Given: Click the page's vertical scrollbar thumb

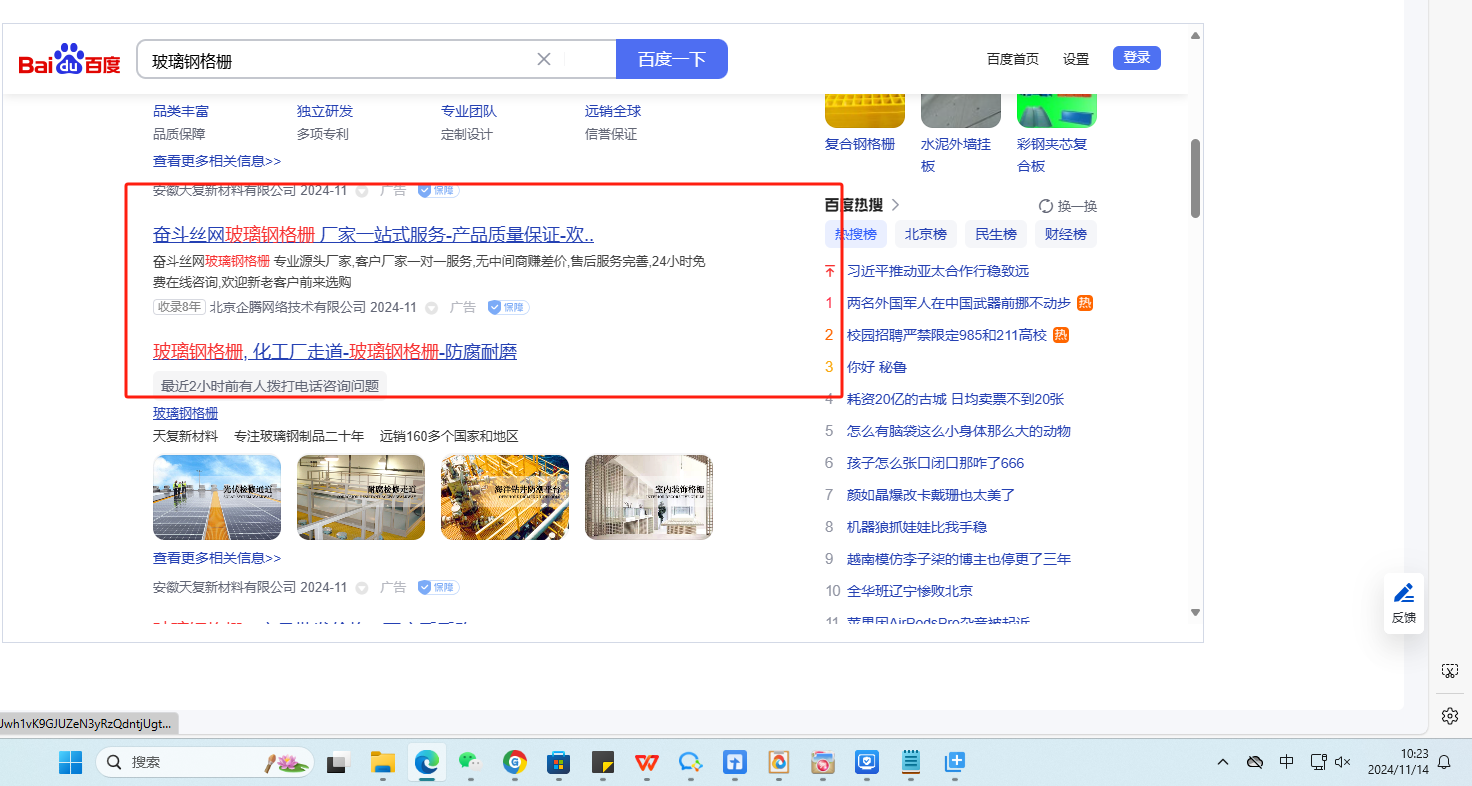Looking at the screenshot, I should pyautogui.click(x=1195, y=178).
